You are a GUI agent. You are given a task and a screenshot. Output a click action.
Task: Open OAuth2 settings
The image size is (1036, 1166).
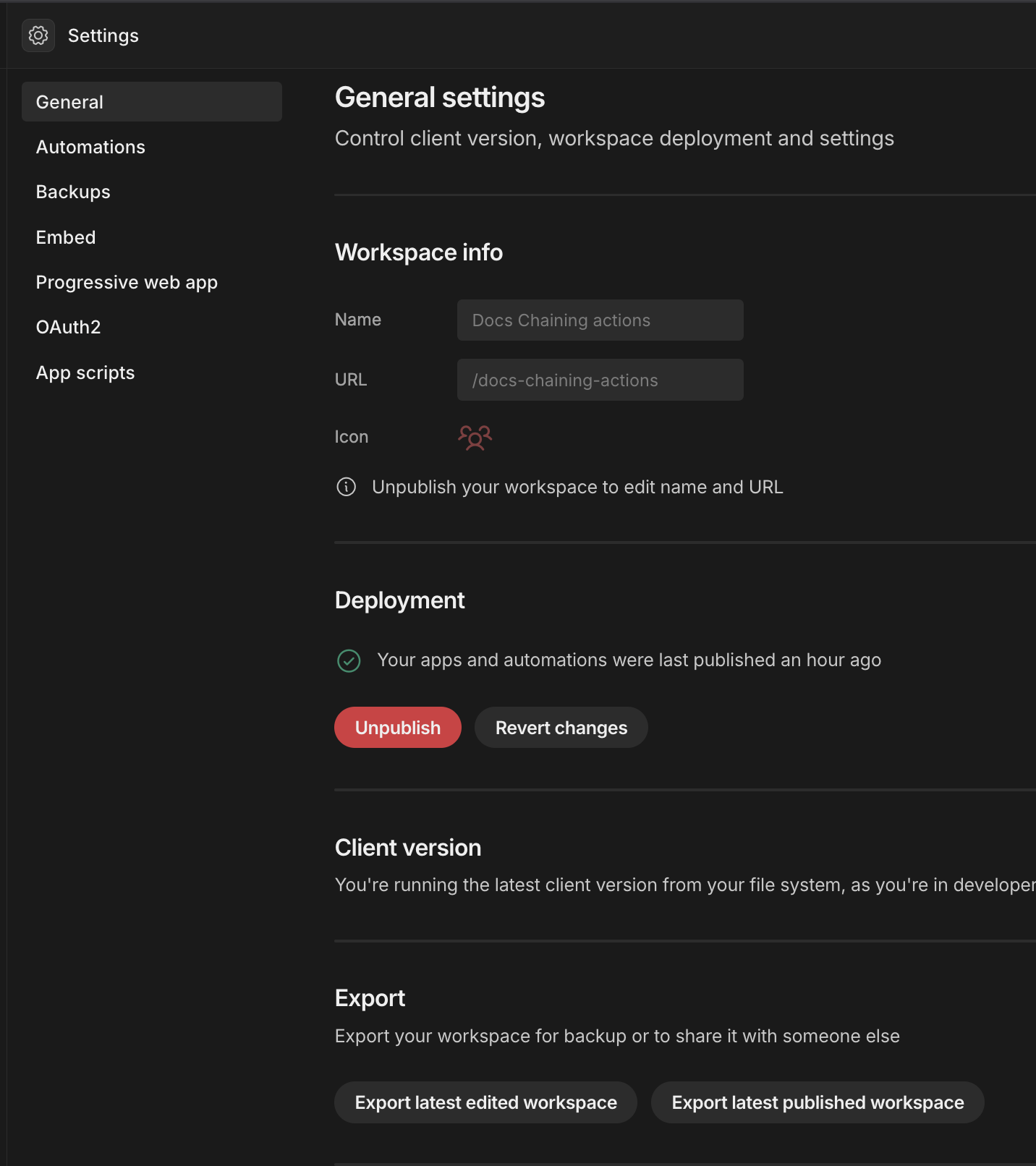pos(69,327)
